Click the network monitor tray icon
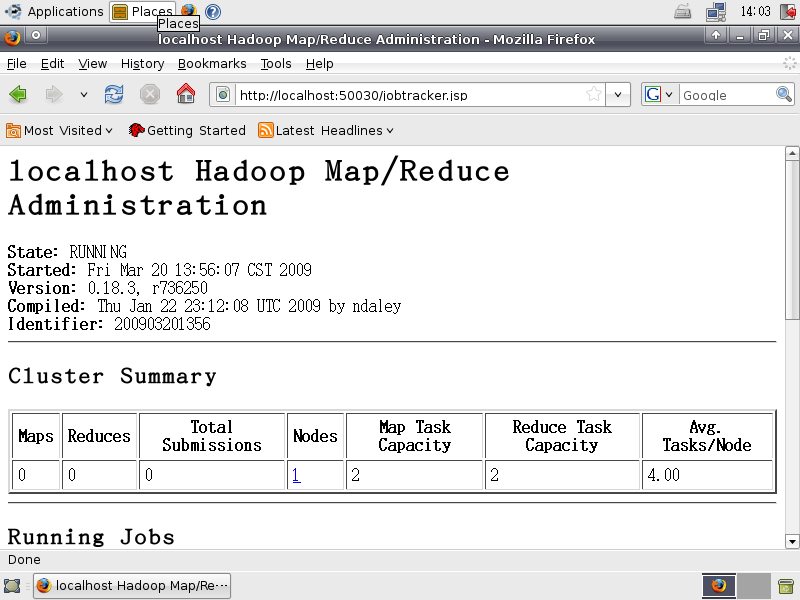 tap(716, 11)
